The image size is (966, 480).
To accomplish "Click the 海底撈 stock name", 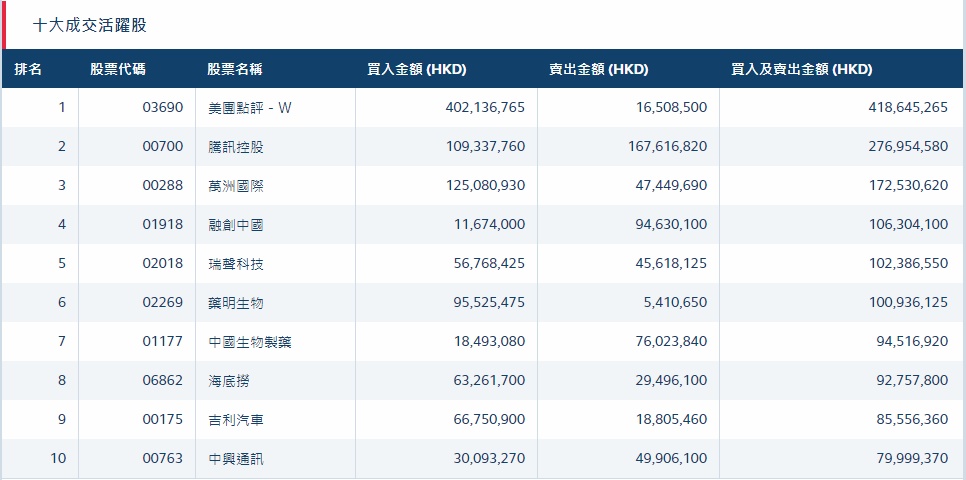I will [x=229, y=381].
